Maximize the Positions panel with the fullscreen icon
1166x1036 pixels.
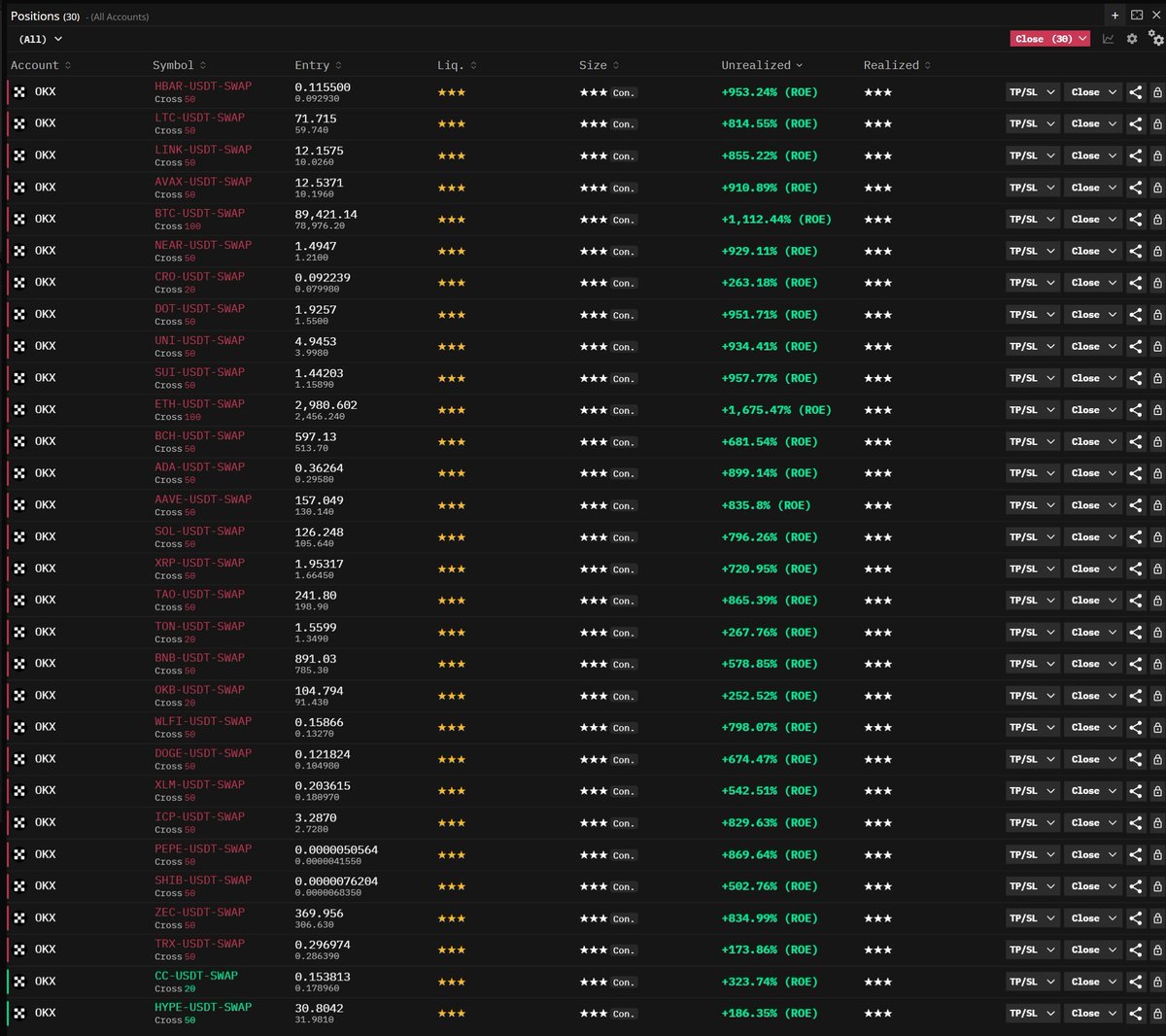[x=1137, y=16]
